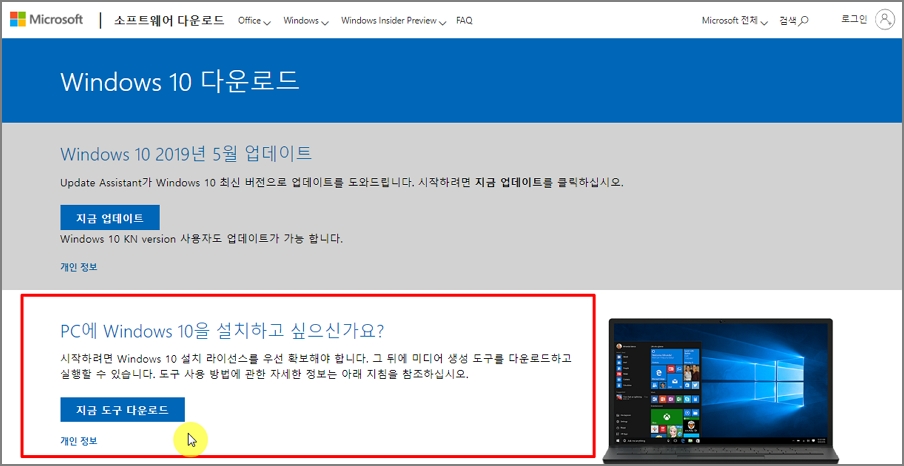Screen dimensions: 904x466
Task: Click the Windows 10 laptop image
Action: [x=721, y=390]
